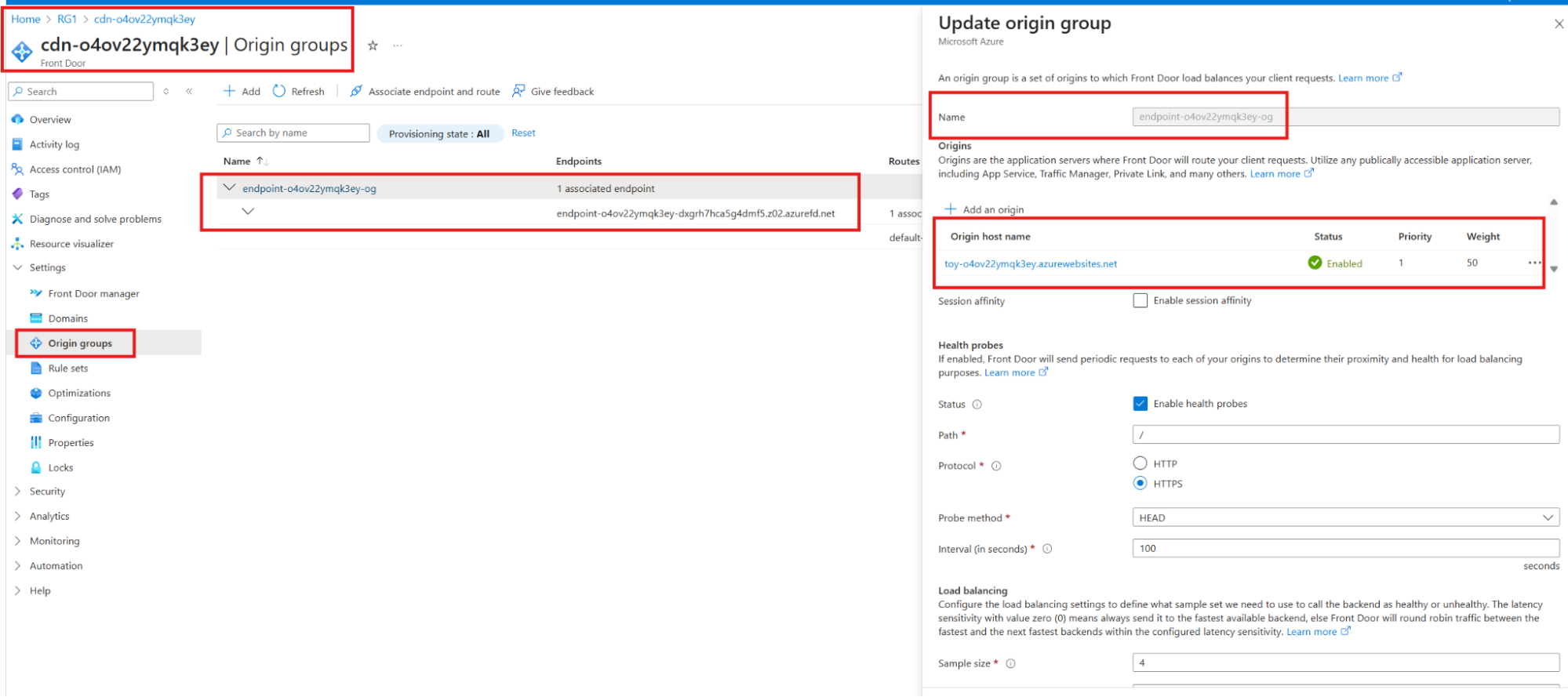Viewport: 1568px width, 697px height.
Task: Click the Give feedback icon
Action: point(518,91)
